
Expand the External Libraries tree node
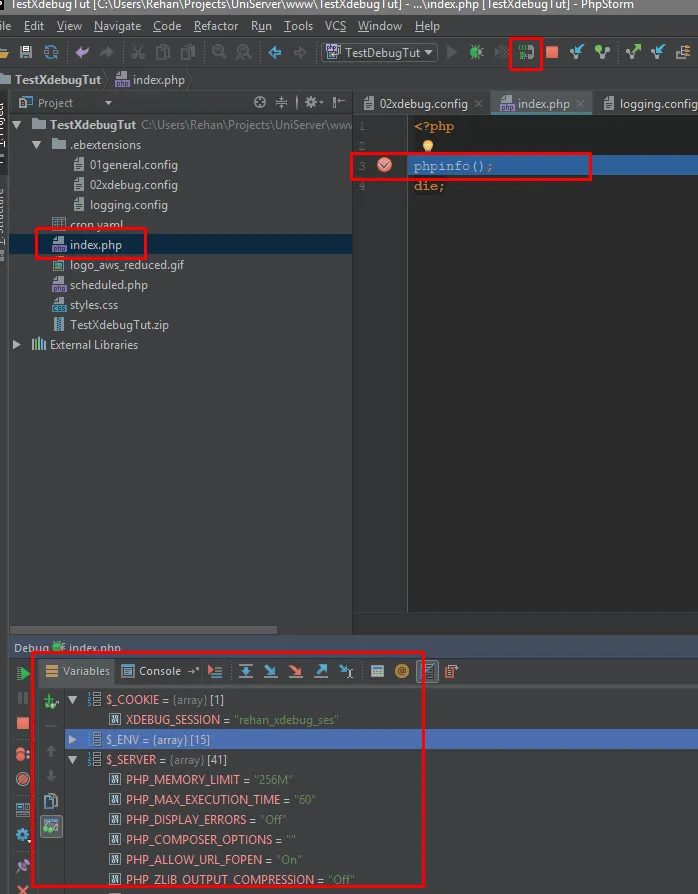click(x=16, y=345)
